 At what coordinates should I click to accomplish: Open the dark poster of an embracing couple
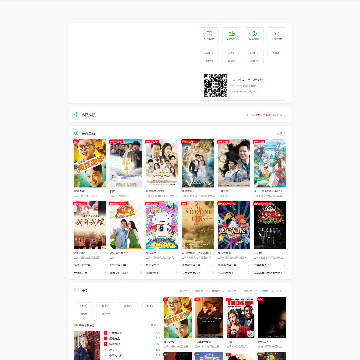coord(209,318)
